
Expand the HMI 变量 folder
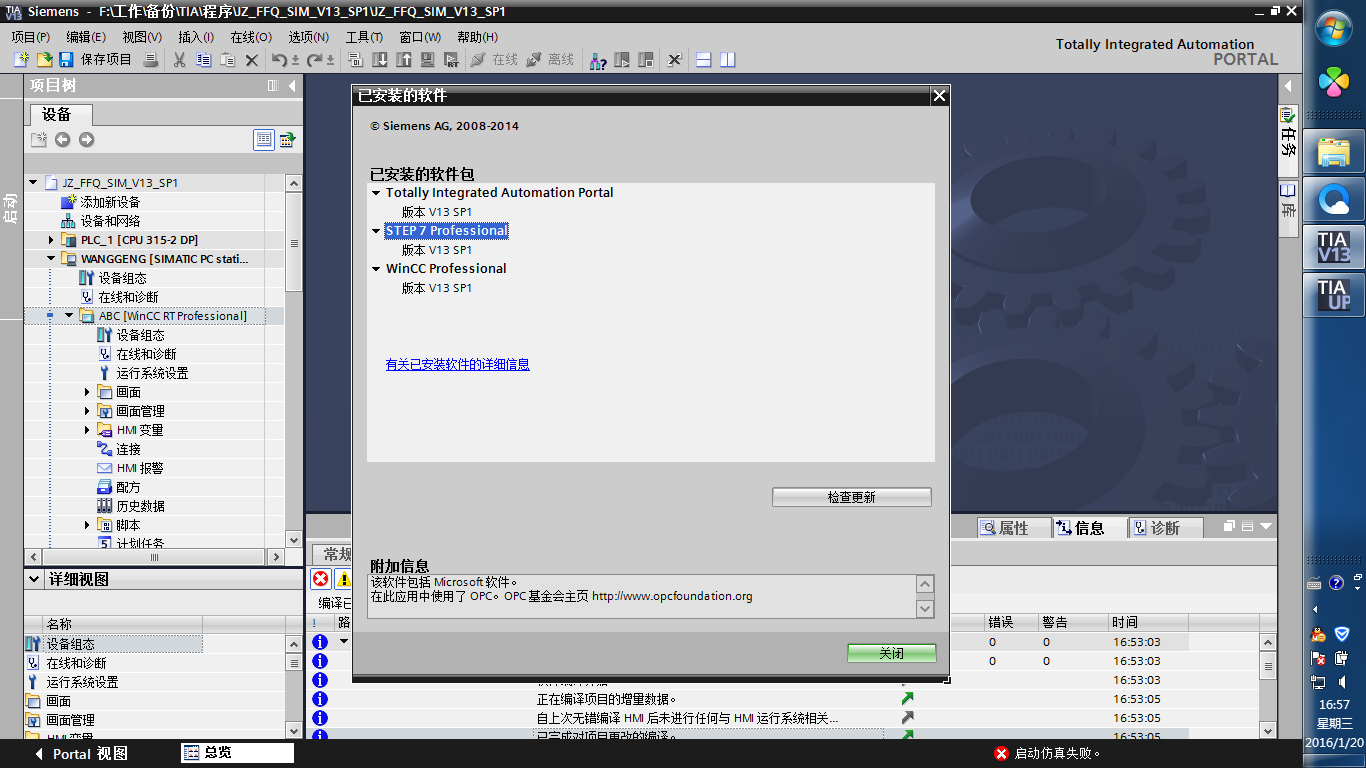tap(87, 430)
